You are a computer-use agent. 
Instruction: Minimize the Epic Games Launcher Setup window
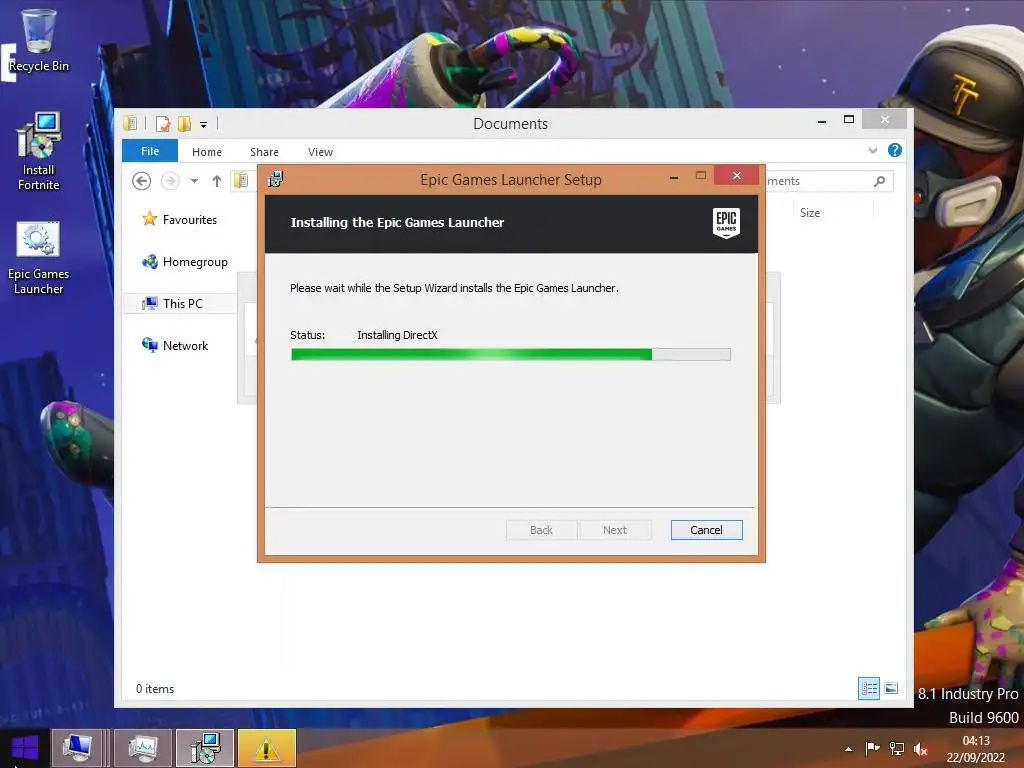pos(673,176)
